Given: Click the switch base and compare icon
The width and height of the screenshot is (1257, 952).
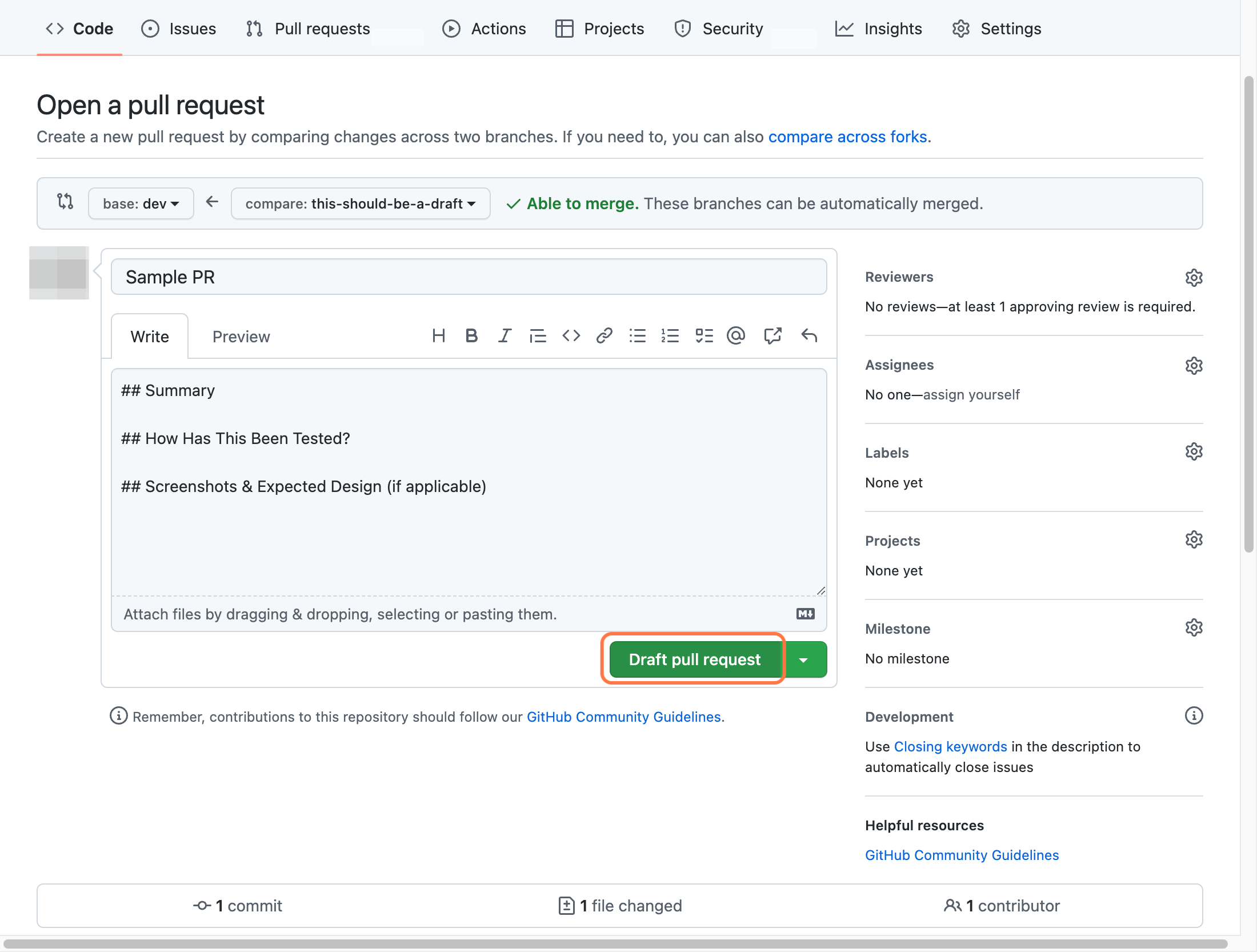Looking at the screenshot, I should click(x=65, y=201).
